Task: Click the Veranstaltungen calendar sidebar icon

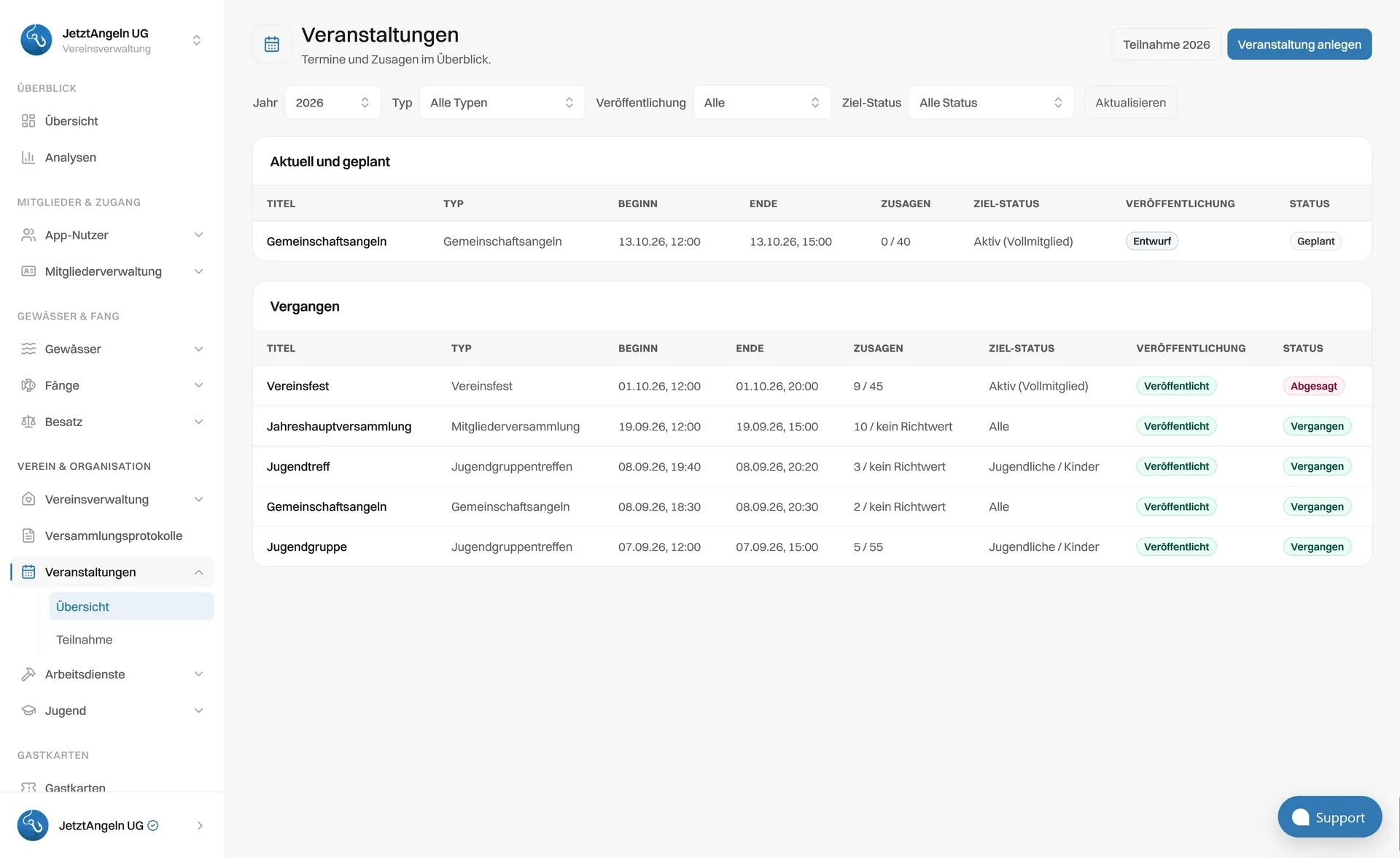Action: click(28, 572)
